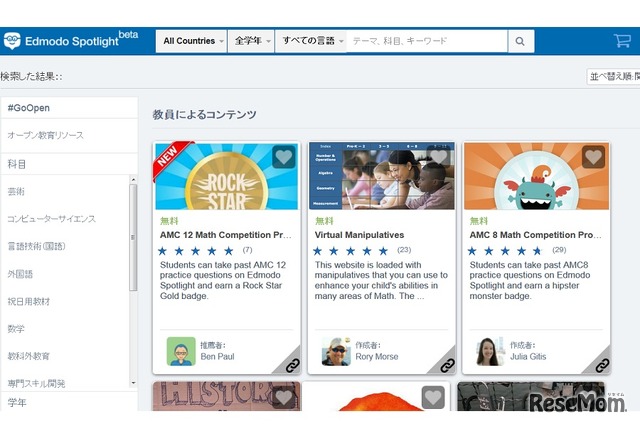Click subject list scrollbar up arrow
Viewport: 640px width, 426px height.
(133, 180)
